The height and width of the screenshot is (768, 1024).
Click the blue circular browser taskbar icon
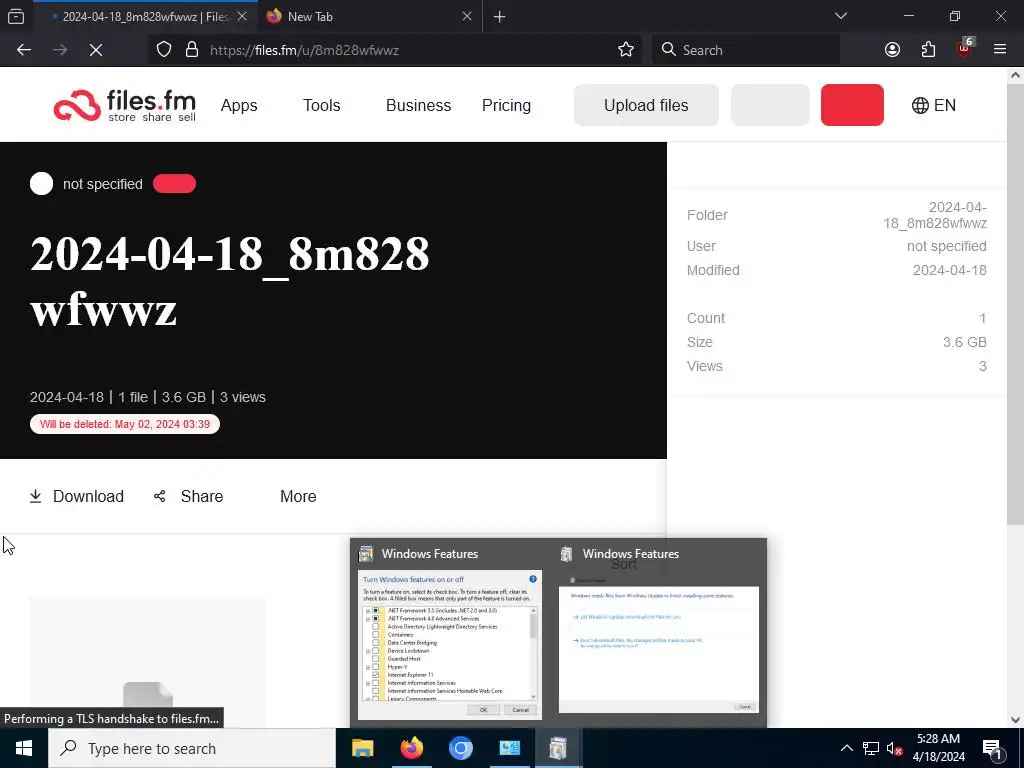tap(460, 748)
